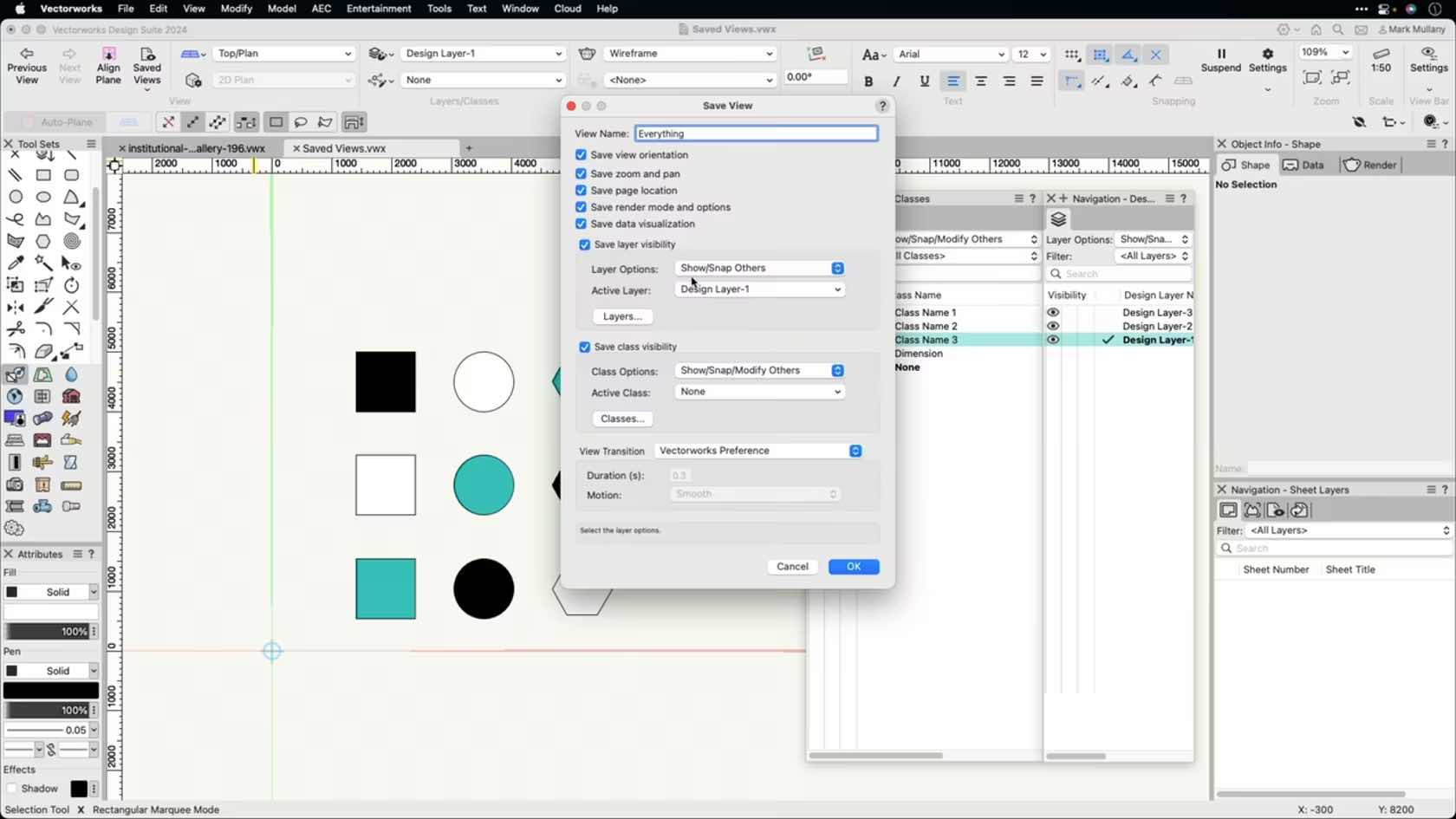This screenshot has height=819, width=1456.
Task: Open View Transition dropdown
Action: point(758,451)
